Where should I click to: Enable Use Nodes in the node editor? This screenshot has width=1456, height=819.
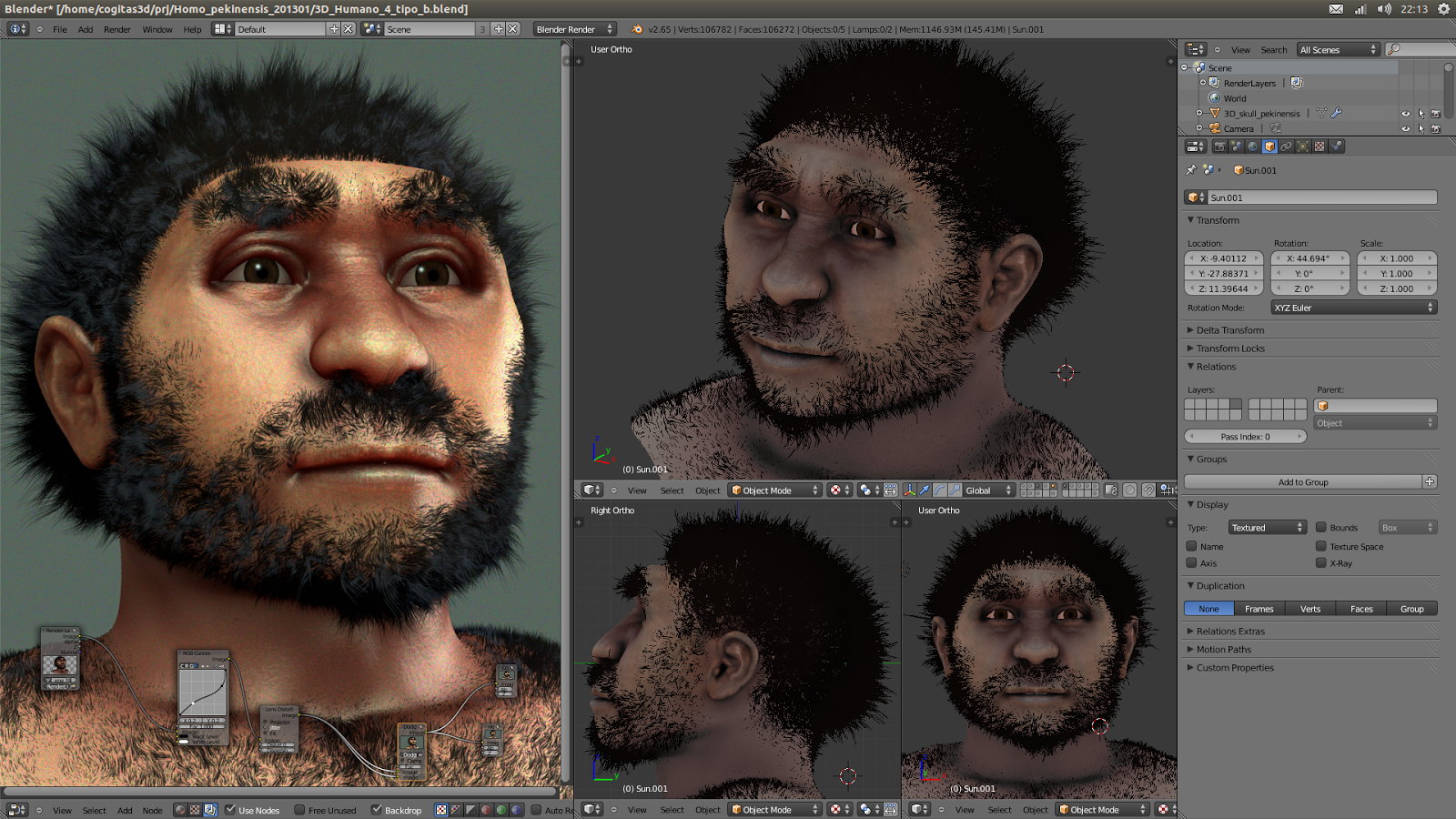coord(231,810)
